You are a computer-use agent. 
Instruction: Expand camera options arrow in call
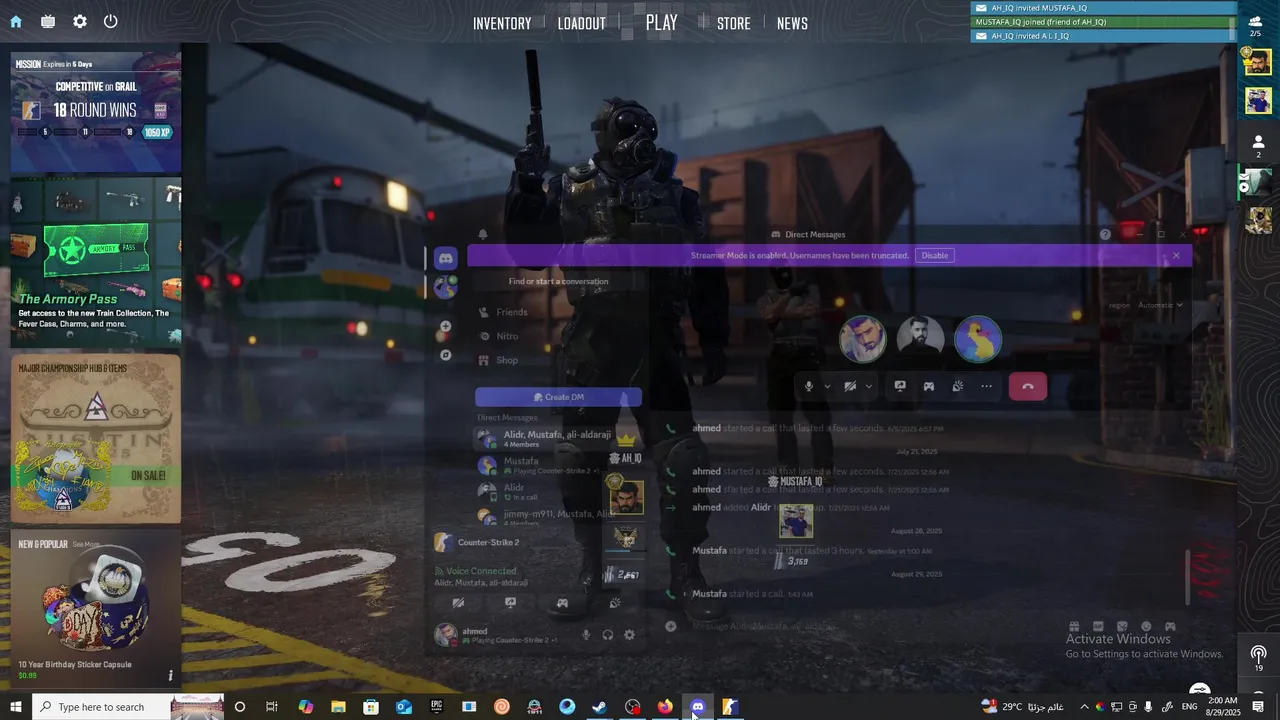pyautogui.click(x=868, y=386)
